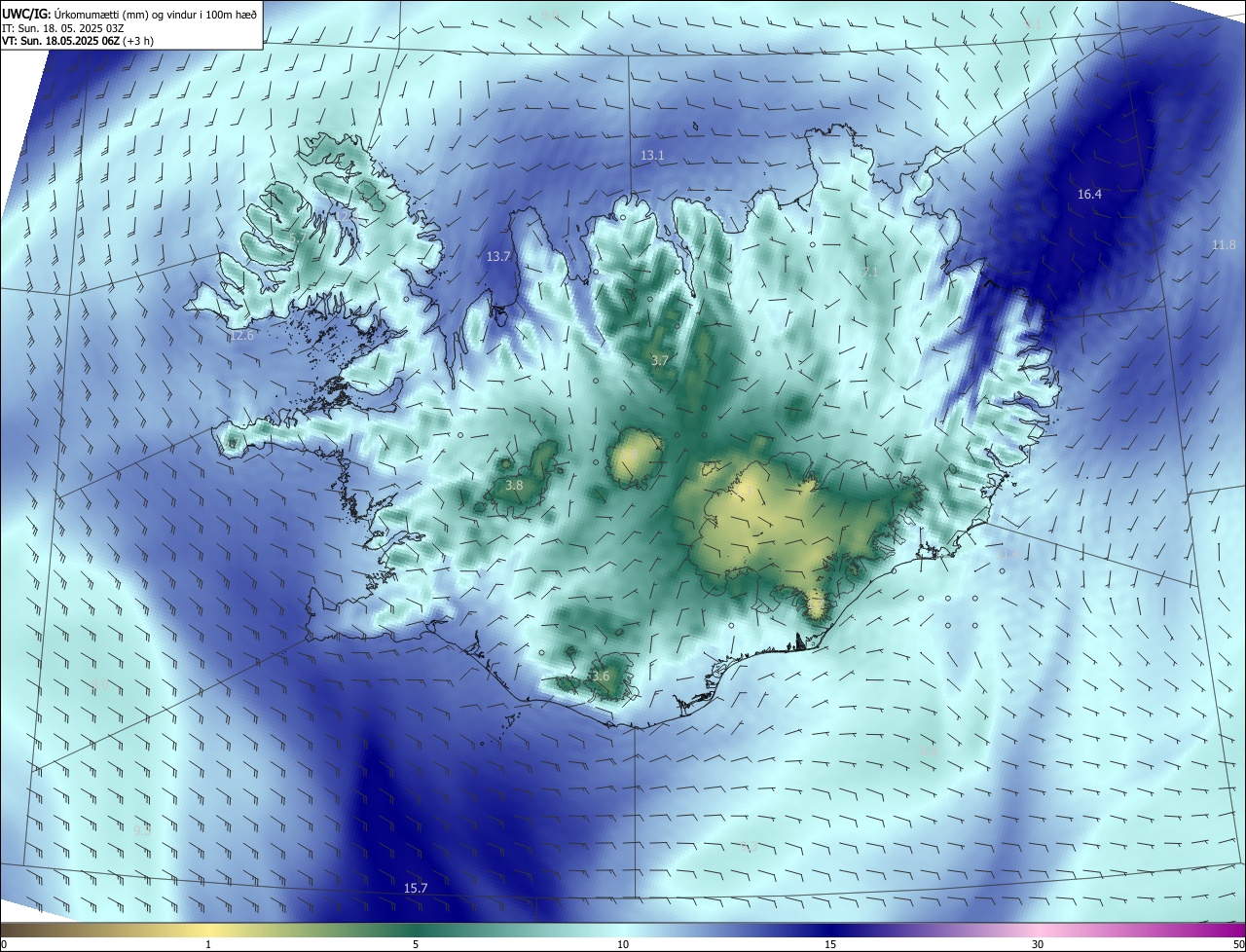Click the 12.6 value near the Westfjords
Screen dimensions: 1246x952
pos(240,336)
